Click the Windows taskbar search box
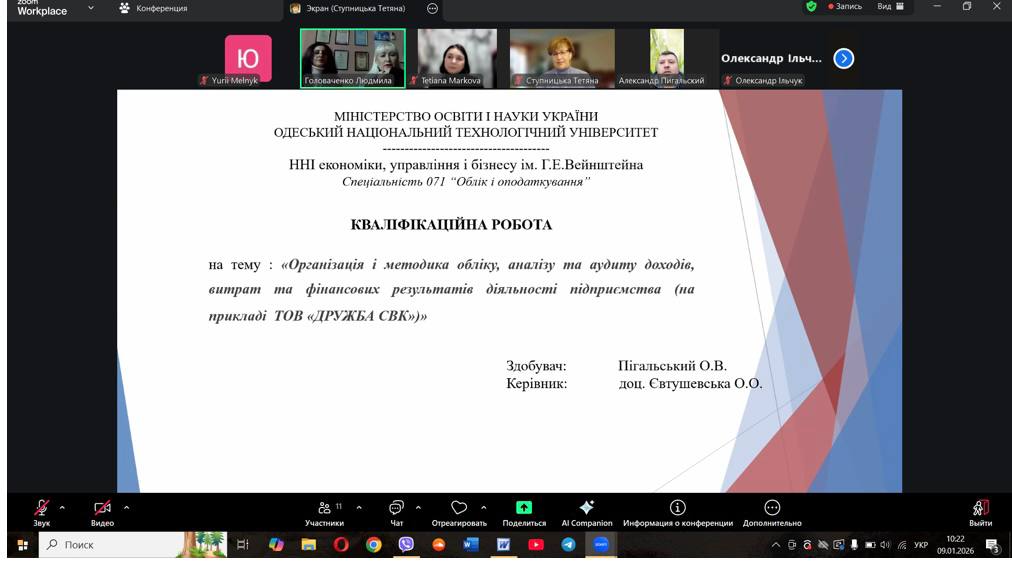This screenshot has width=1012, height=569. 110,545
